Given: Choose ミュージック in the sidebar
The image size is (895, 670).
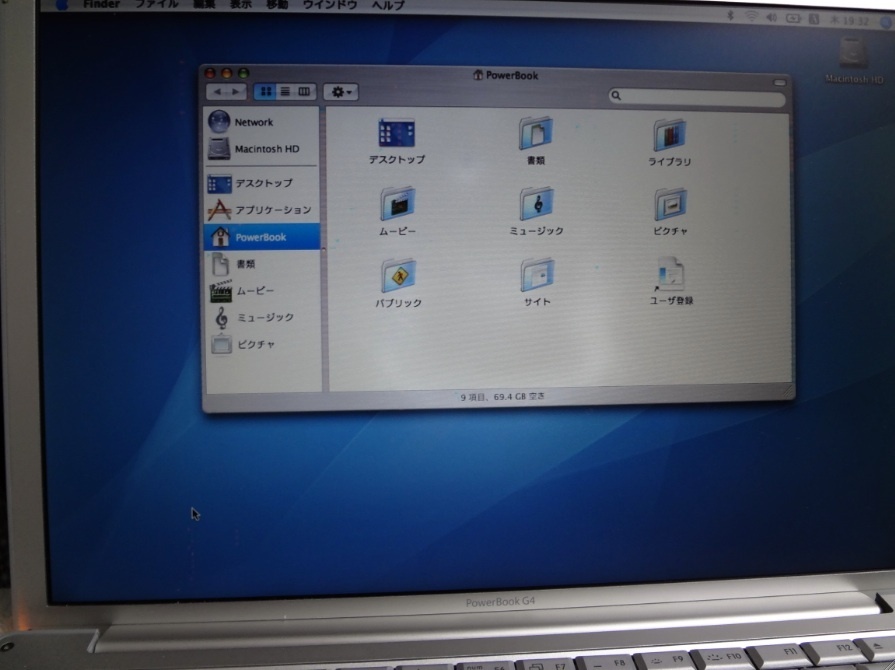Looking at the screenshot, I should 261,317.
